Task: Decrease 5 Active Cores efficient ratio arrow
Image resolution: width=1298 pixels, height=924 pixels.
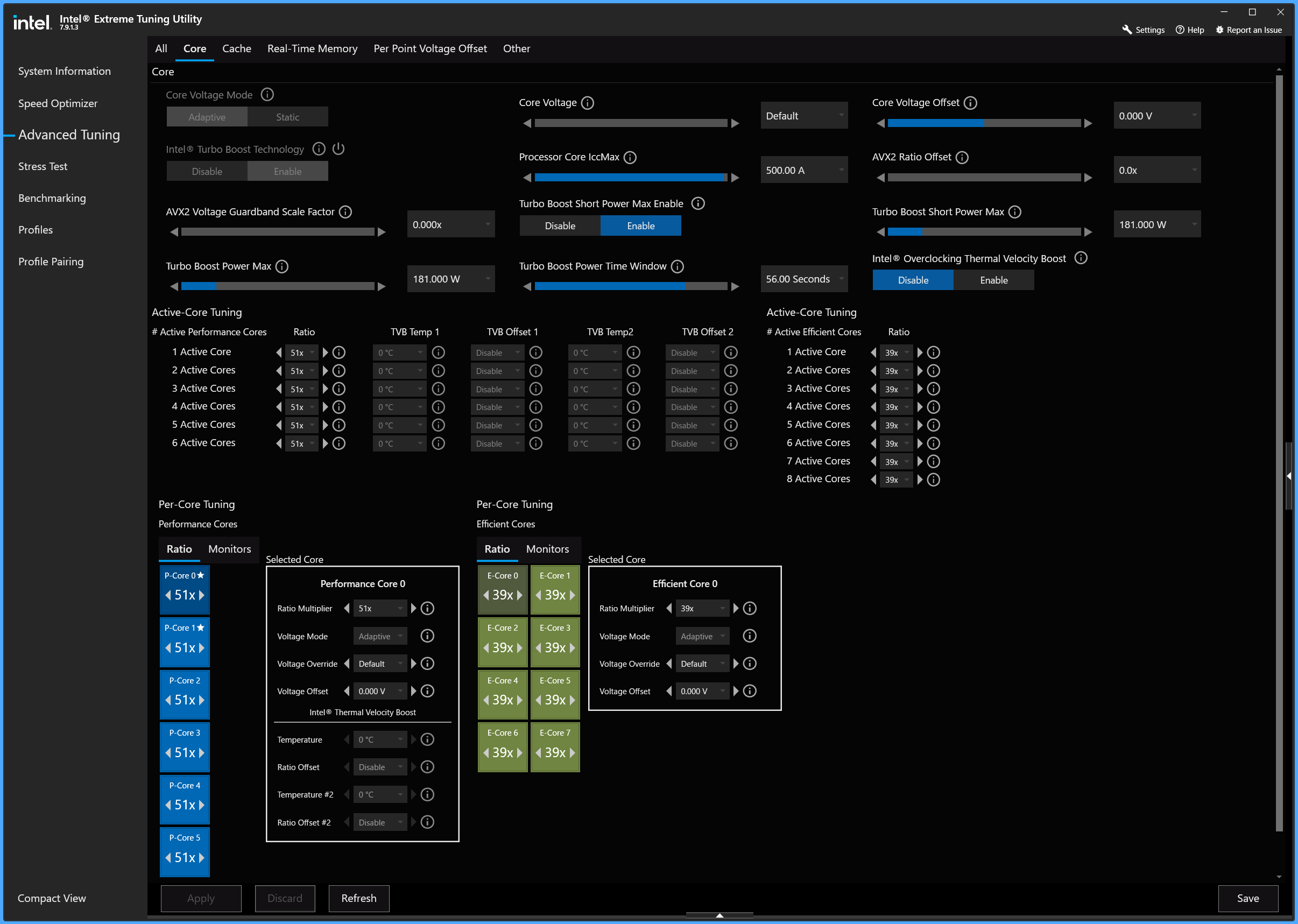Action: tap(873, 426)
